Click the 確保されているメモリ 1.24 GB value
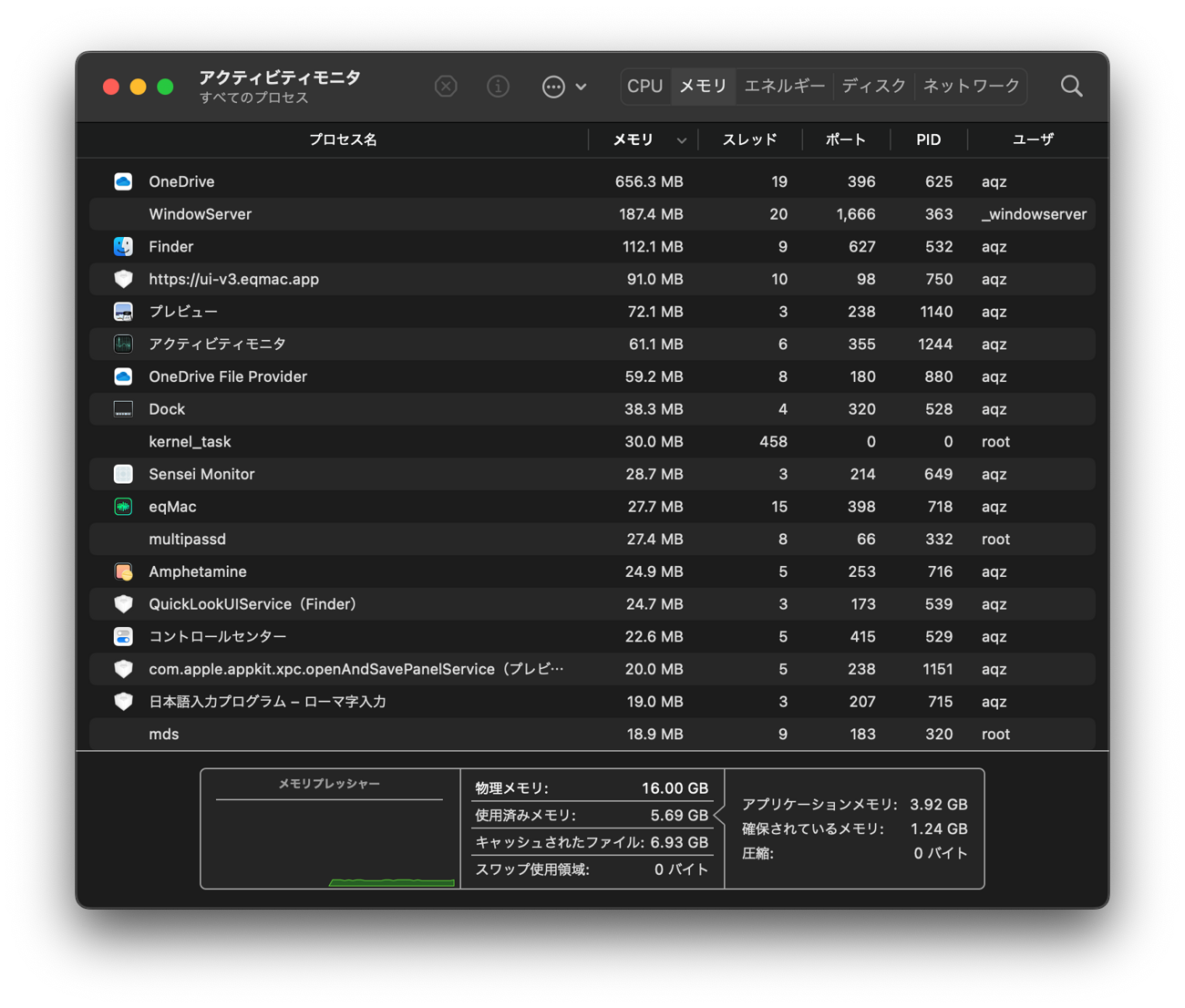This screenshot has height=1008, width=1185. click(939, 829)
